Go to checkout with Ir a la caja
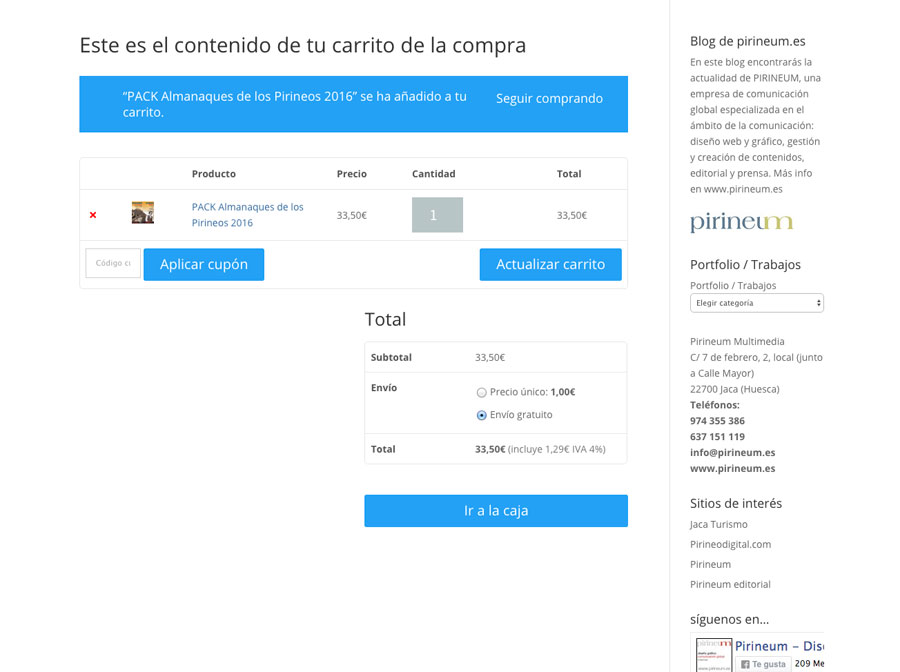Image resolution: width=900 pixels, height=672 pixels. click(x=496, y=511)
